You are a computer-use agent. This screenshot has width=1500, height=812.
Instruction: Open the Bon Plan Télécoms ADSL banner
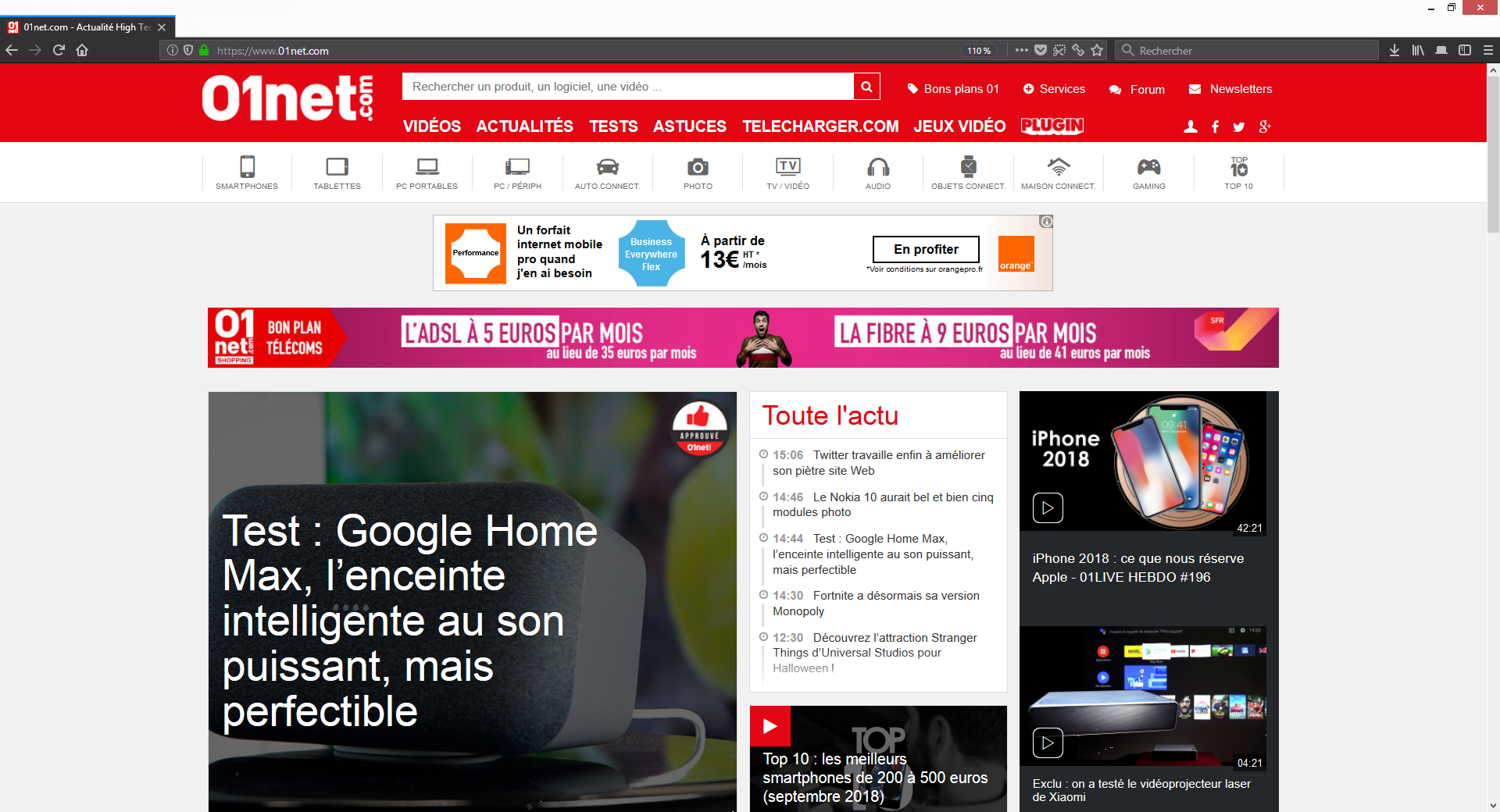(x=743, y=337)
